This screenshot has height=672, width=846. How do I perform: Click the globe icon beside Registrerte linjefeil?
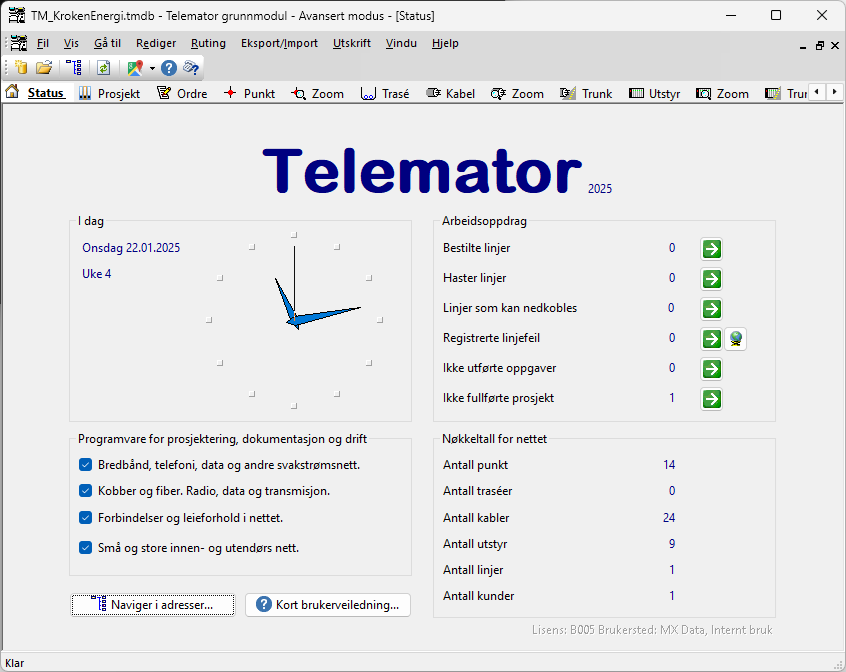click(x=735, y=339)
